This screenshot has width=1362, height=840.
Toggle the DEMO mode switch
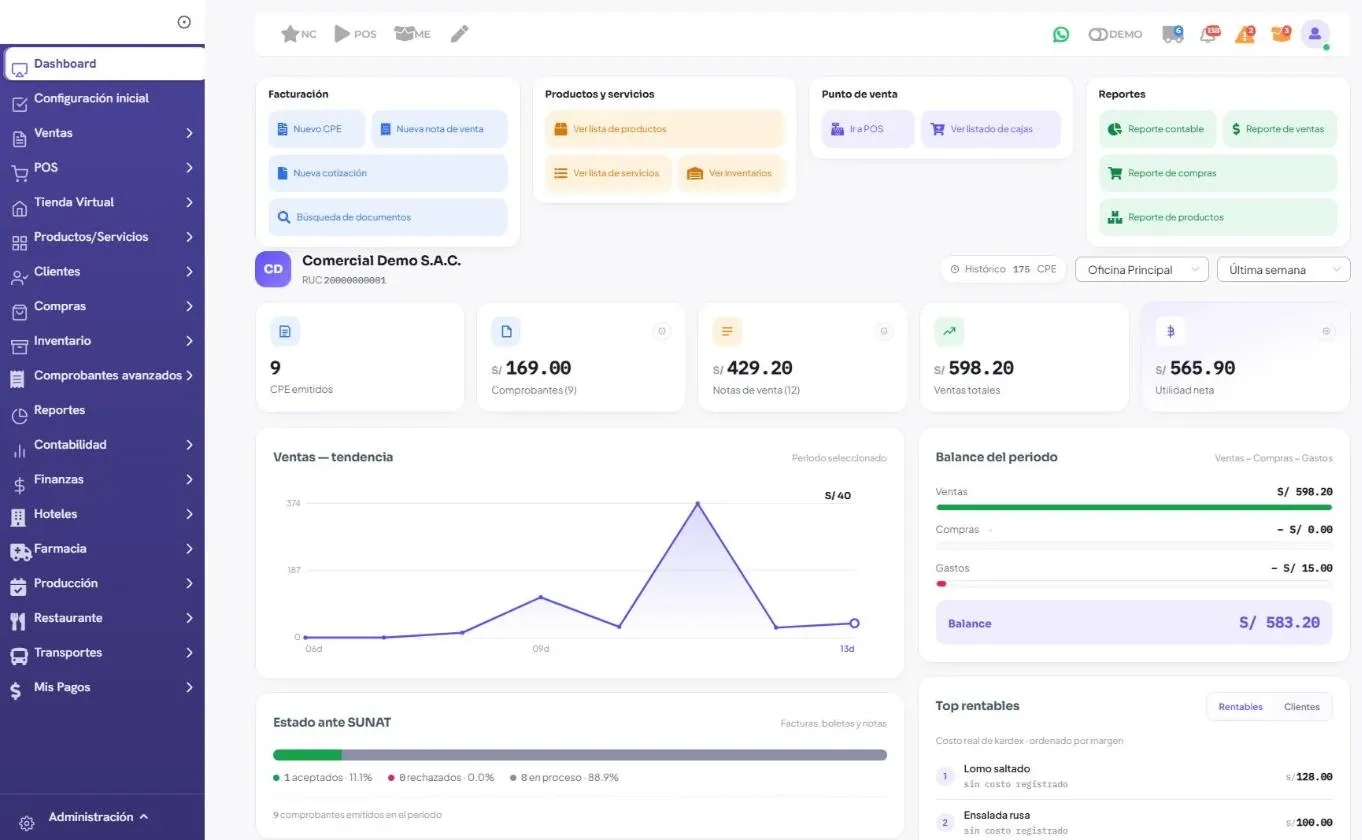point(1098,34)
